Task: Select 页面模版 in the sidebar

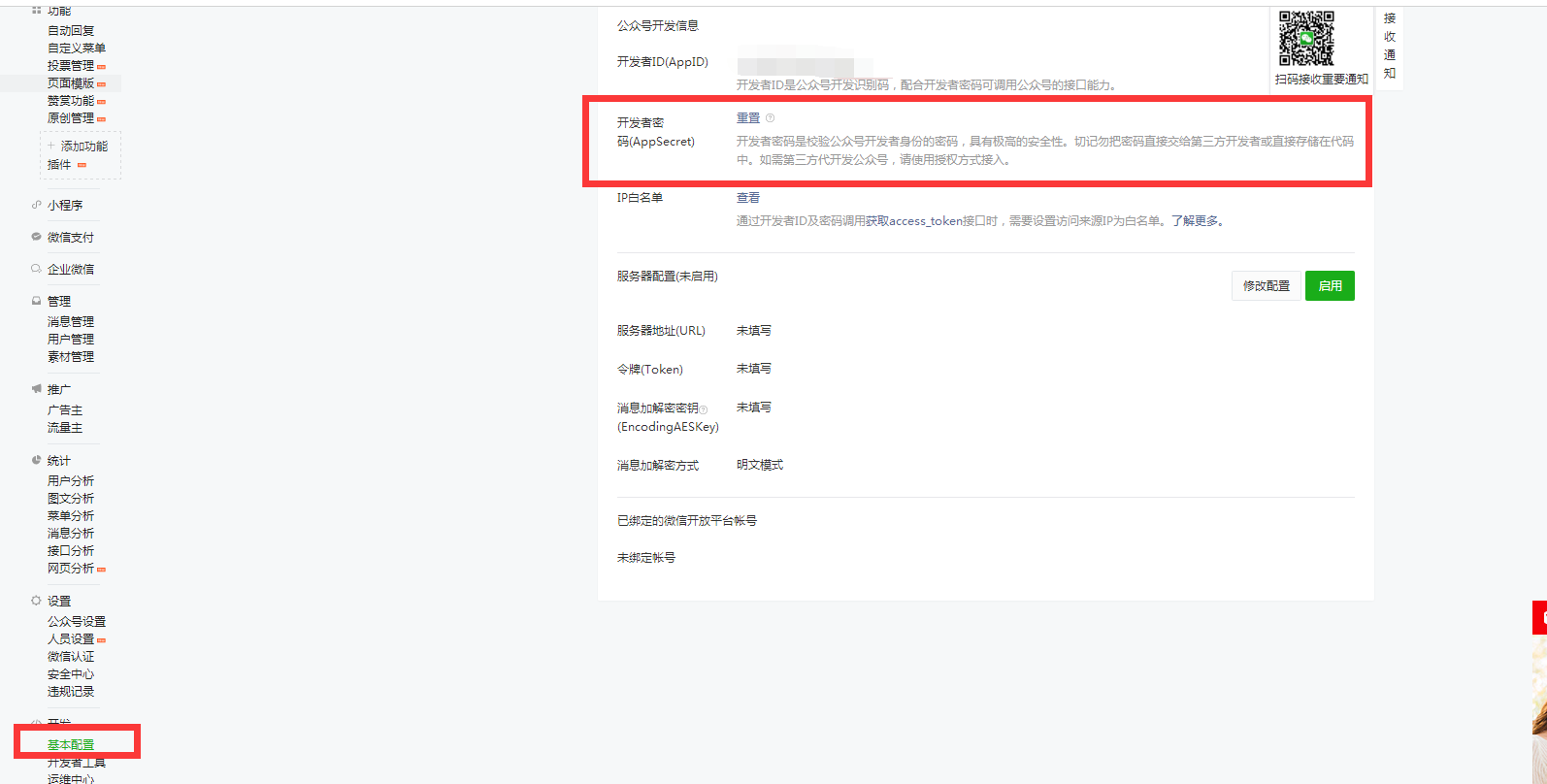Action: coord(71,83)
